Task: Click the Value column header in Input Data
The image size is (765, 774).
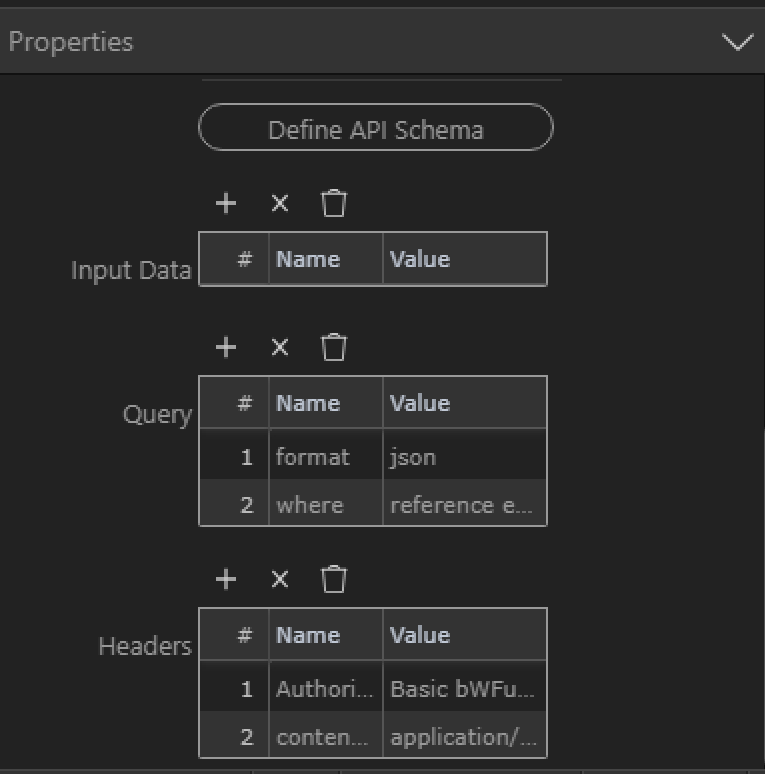Action: [x=463, y=260]
